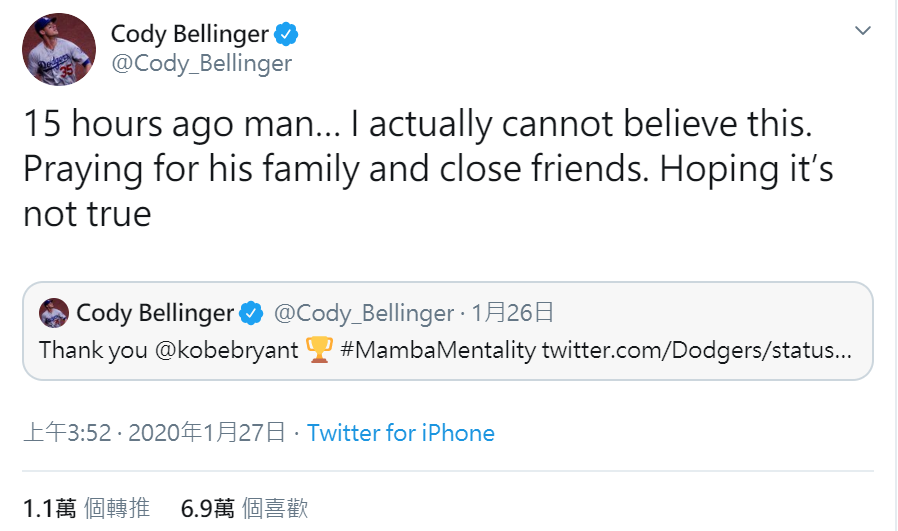The width and height of the screenshot is (898, 531).
Task: Click the blue verified badge beside author name
Action: [287, 34]
